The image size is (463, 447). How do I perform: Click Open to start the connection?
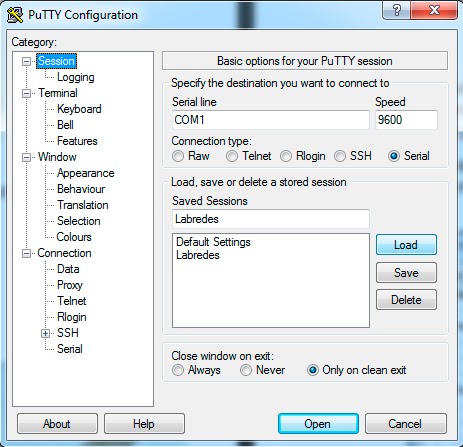(x=318, y=424)
